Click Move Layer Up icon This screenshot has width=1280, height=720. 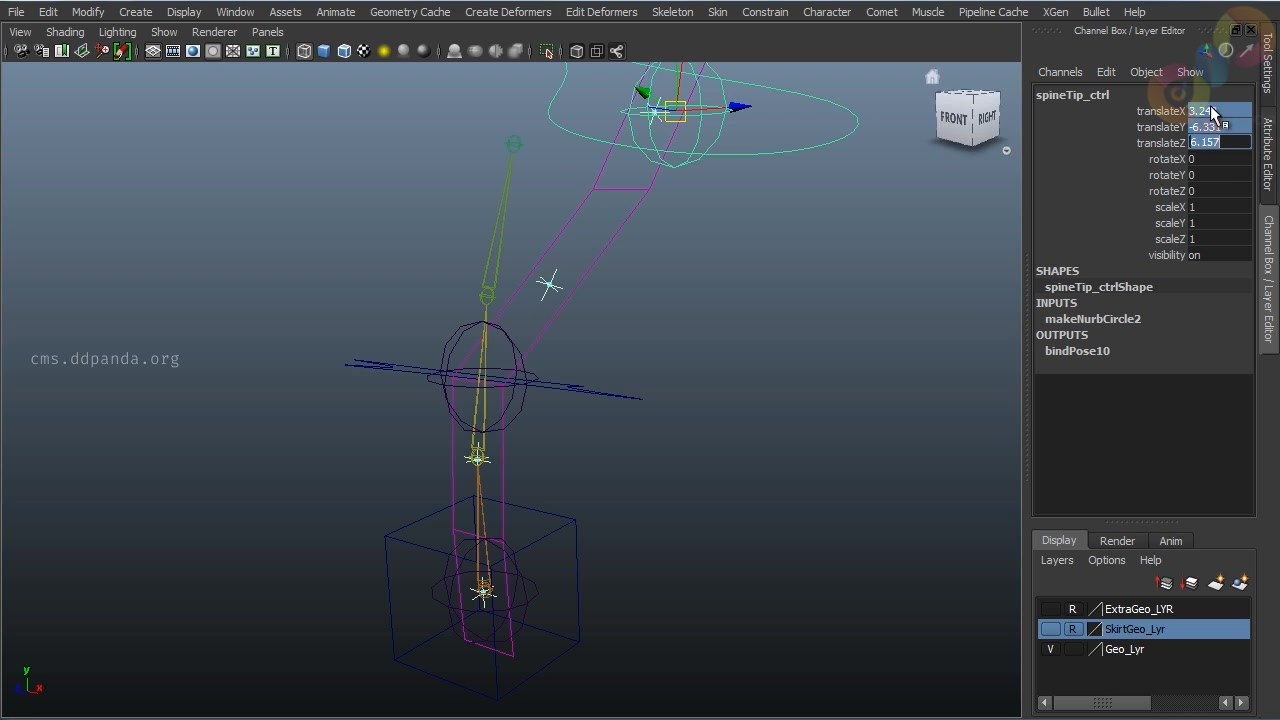click(x=1164, y=583)
